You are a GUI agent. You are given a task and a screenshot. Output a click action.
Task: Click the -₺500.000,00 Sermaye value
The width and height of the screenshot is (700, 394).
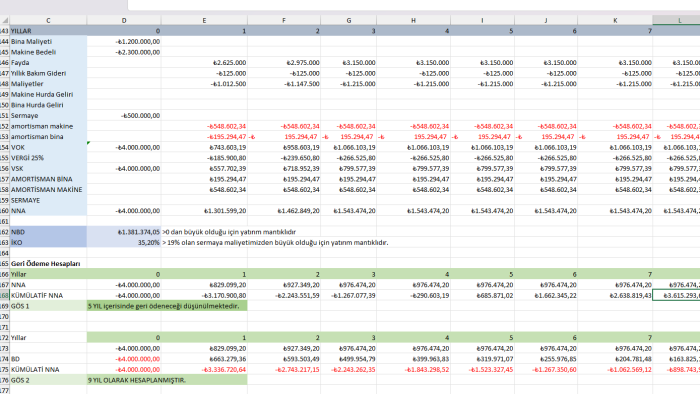click(x=124, y=116)
